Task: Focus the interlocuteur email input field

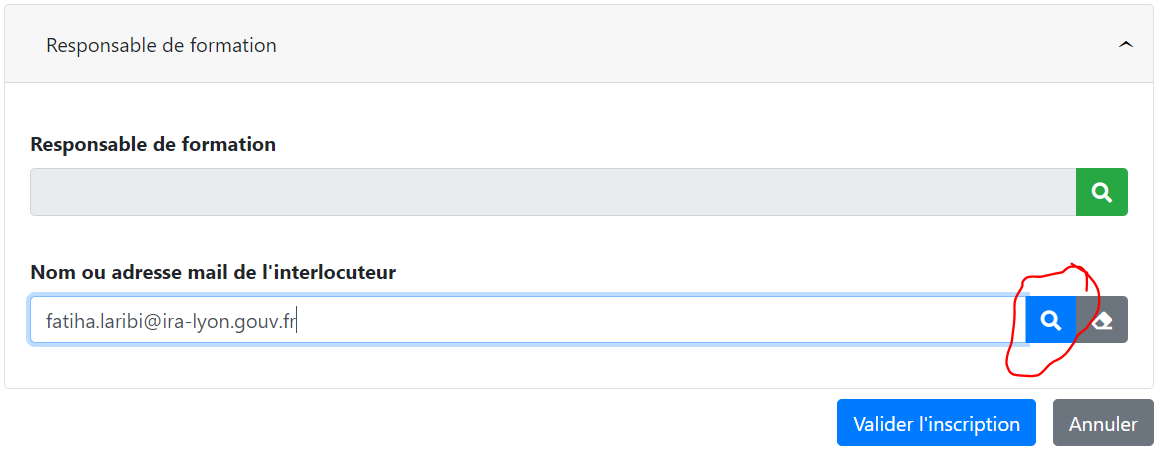Action: pyautogui.click(x=528, y=320)
